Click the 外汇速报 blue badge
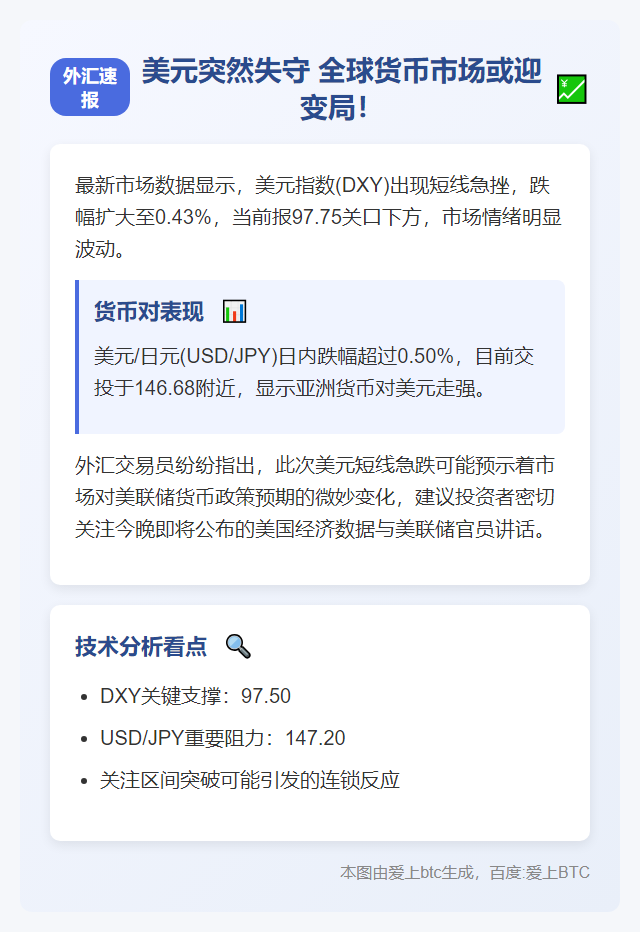The width and height of the screenshot is (640, 932). 90,87
